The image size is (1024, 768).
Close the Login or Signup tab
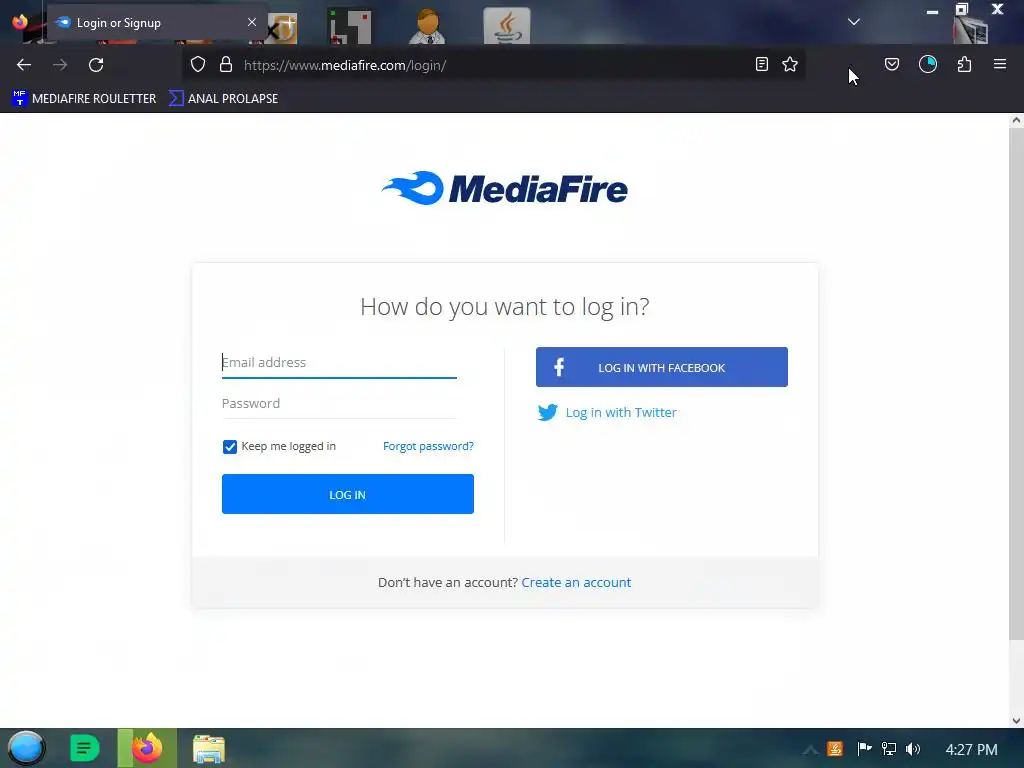[x=252, y=22]
